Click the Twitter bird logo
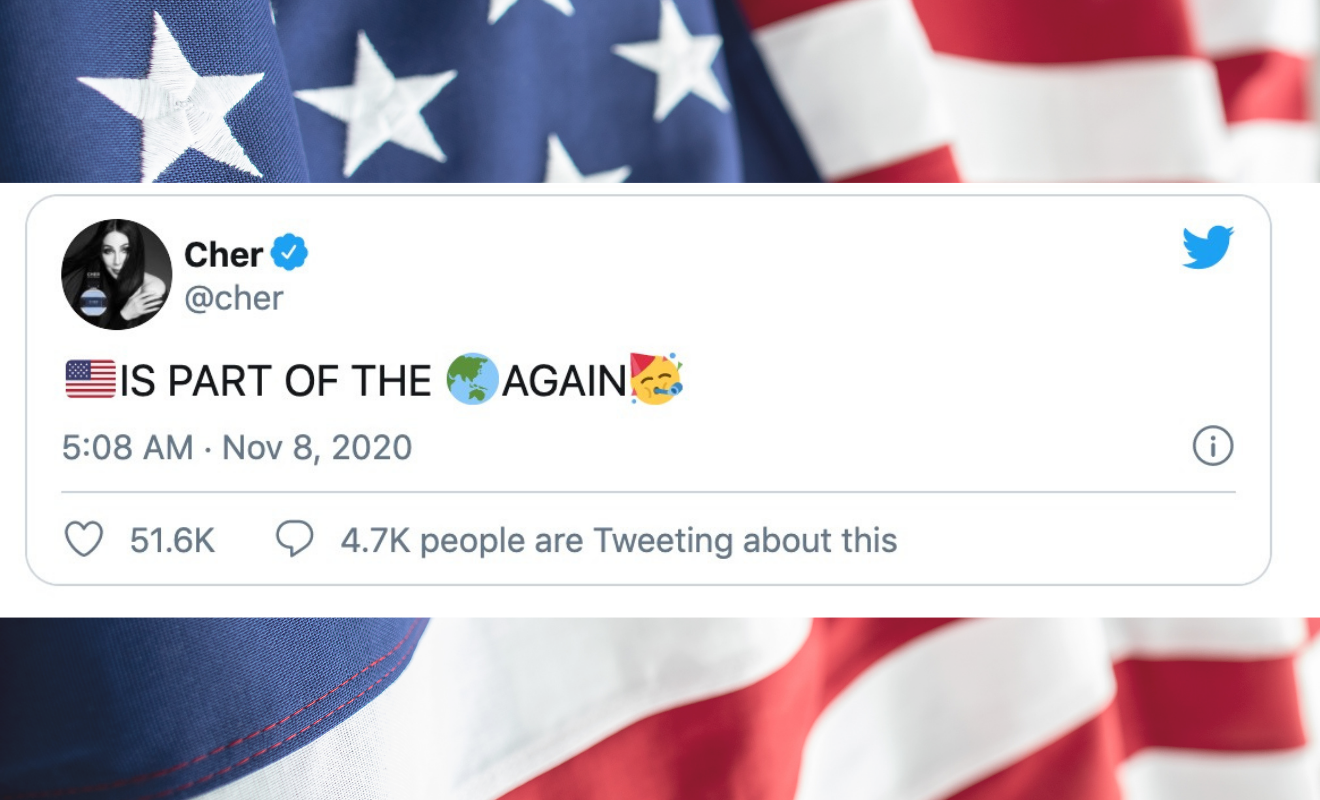Image resolution: width=1320 pixels, height=800 pixels. pos(1207,247)
